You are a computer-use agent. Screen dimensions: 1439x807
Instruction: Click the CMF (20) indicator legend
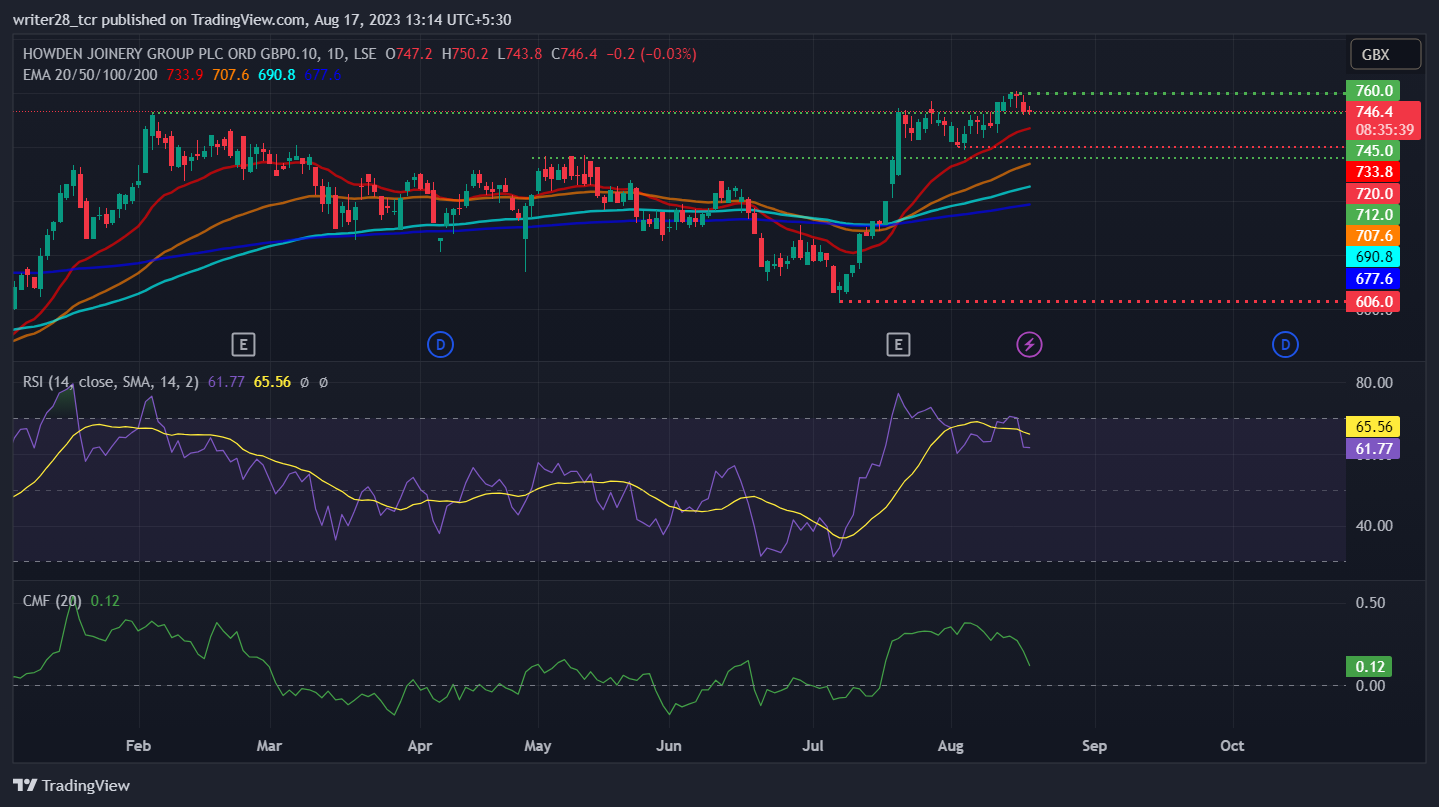(x=53, y=600)
